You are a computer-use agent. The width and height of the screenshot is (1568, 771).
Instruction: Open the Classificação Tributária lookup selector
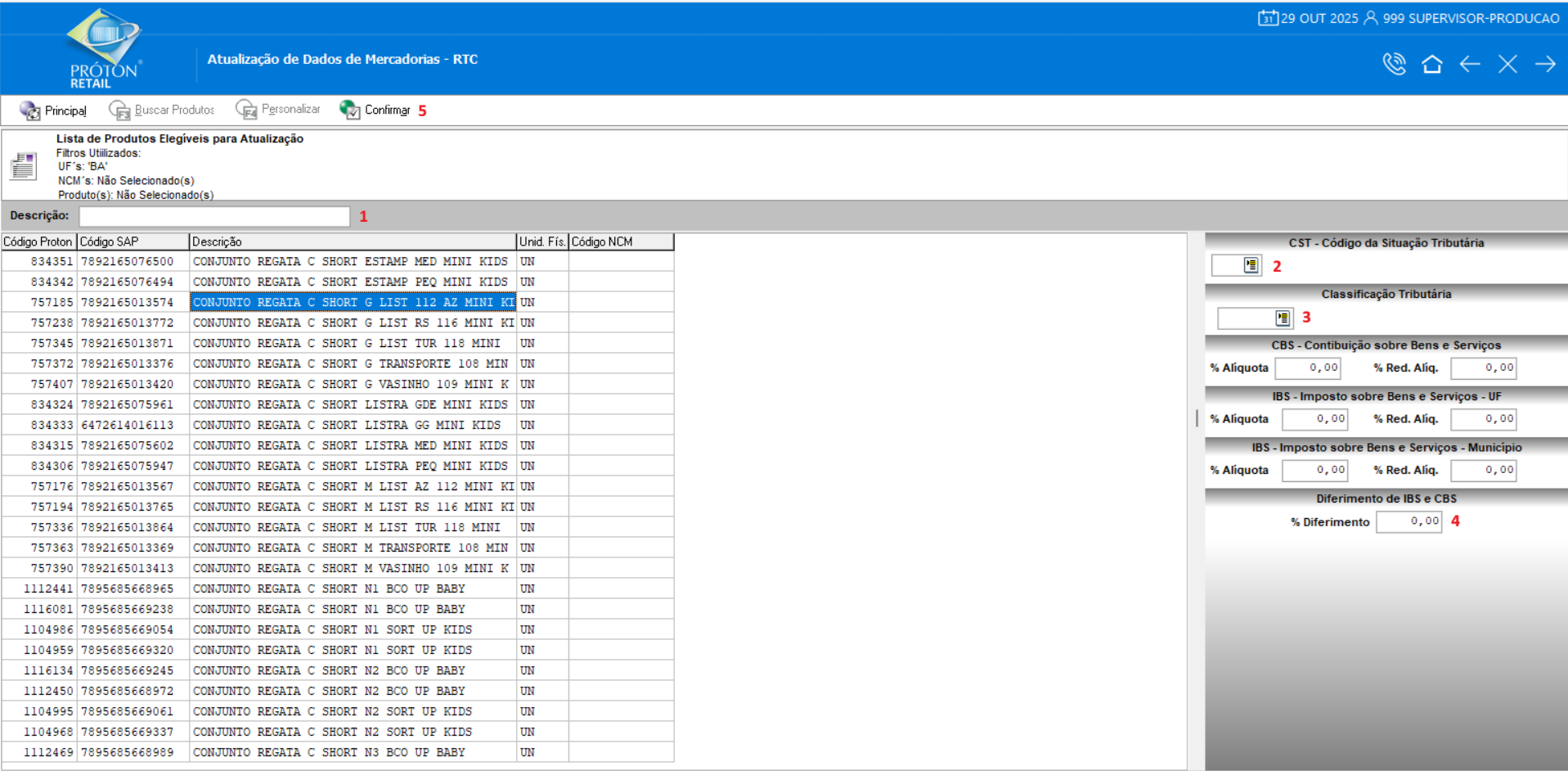pyautogui.click(x=1282, y=318)
